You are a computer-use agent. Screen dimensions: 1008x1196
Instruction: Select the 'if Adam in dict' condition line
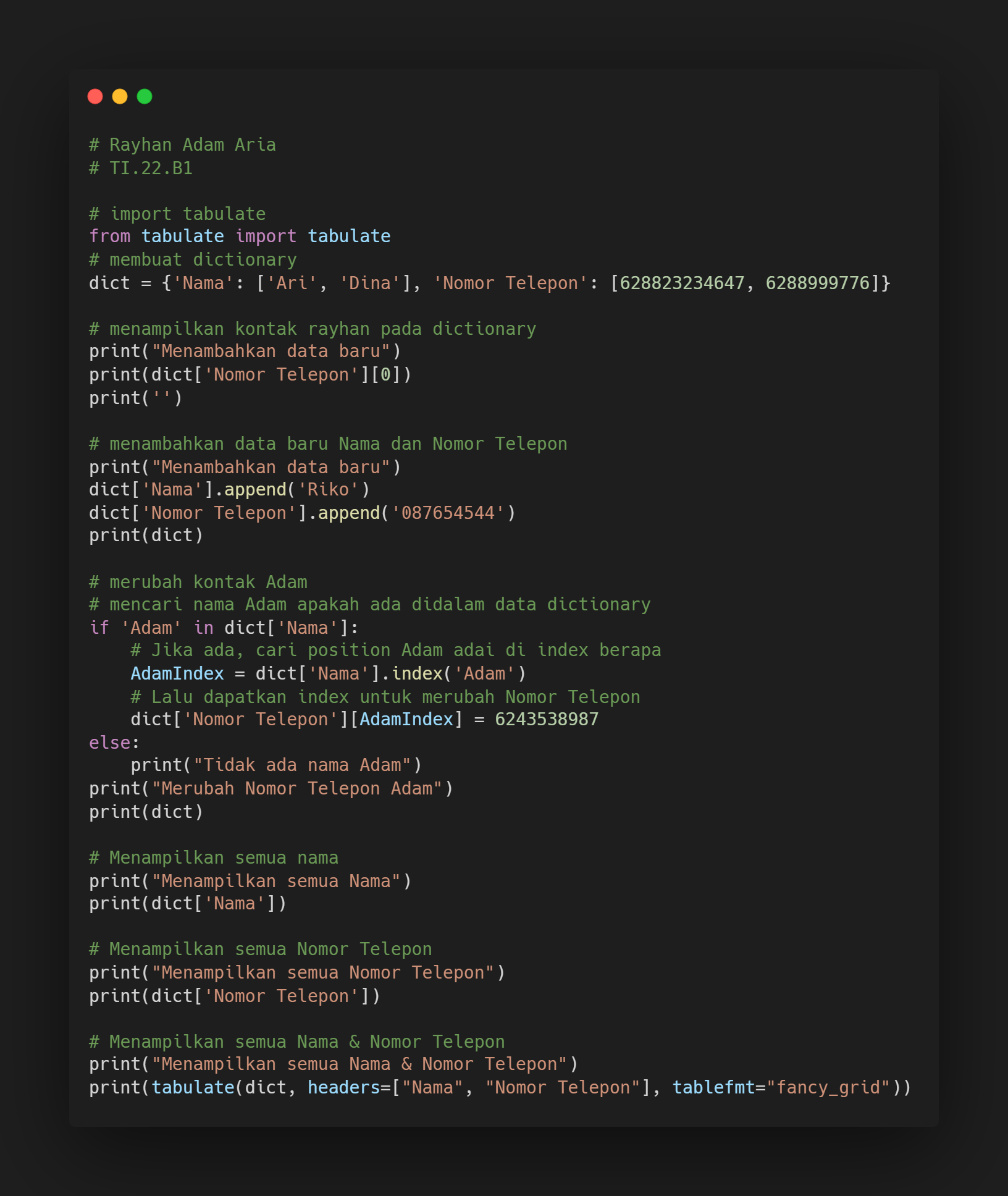pos(222,627)
